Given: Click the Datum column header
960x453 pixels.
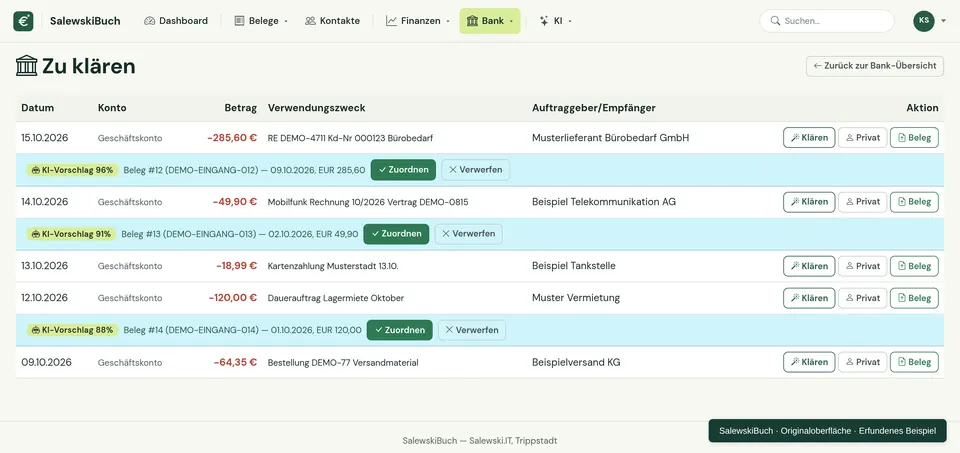Looking at the screenshot, I should pyautogui.click(x=37, y=108).
